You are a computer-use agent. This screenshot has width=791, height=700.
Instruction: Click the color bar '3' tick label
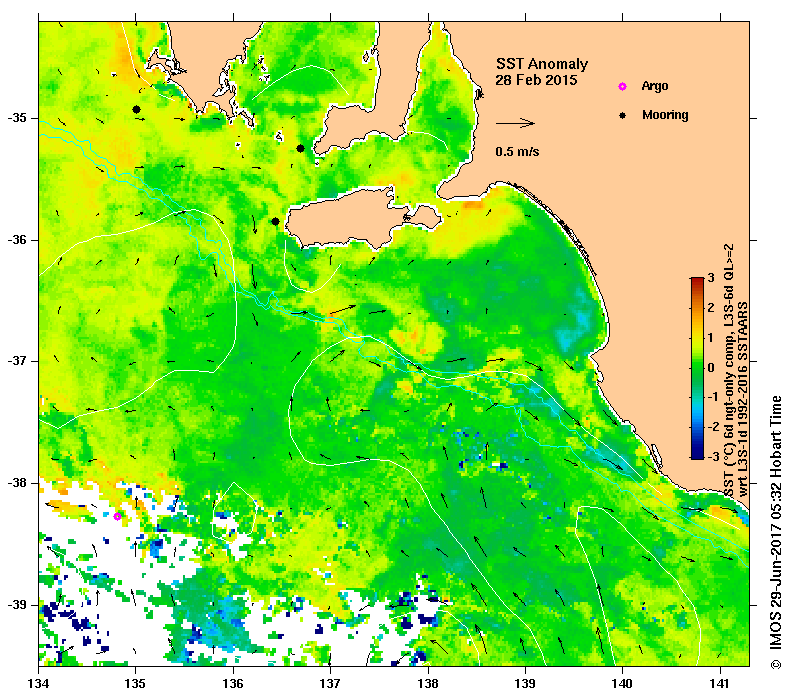[x=711, y=278]
